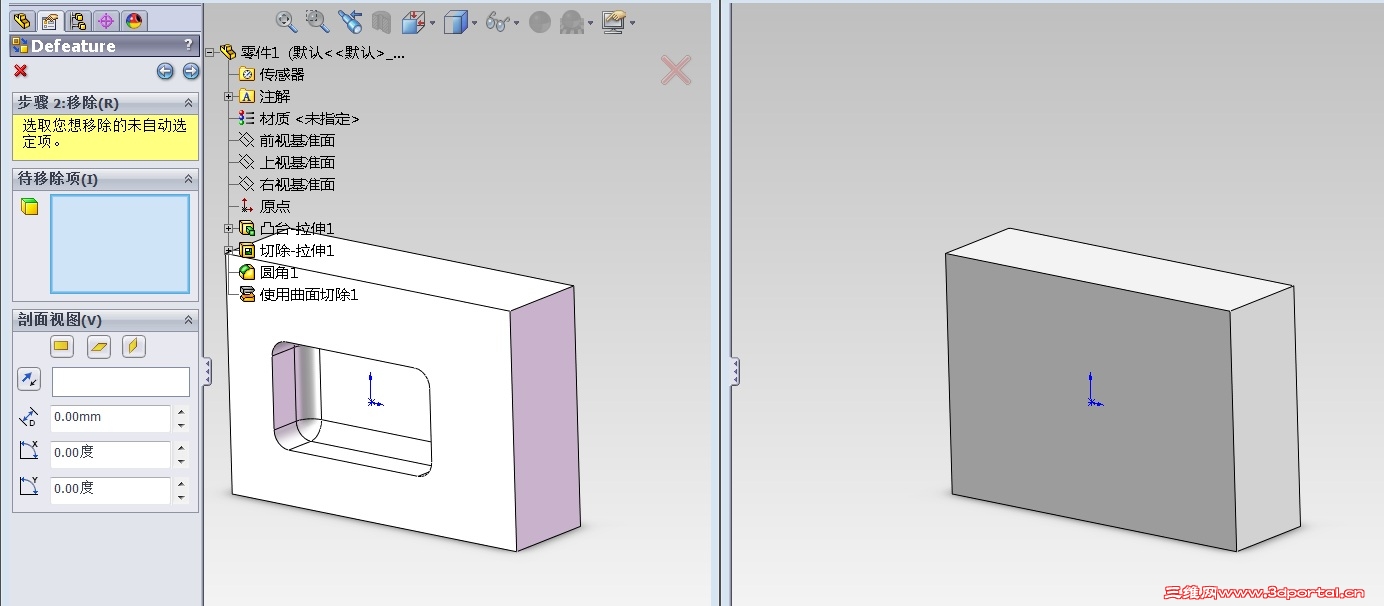The width and height of the screenshot is (1384, 606).
Task: Advance to next Defeature step
Action: (x=190, y=71)
